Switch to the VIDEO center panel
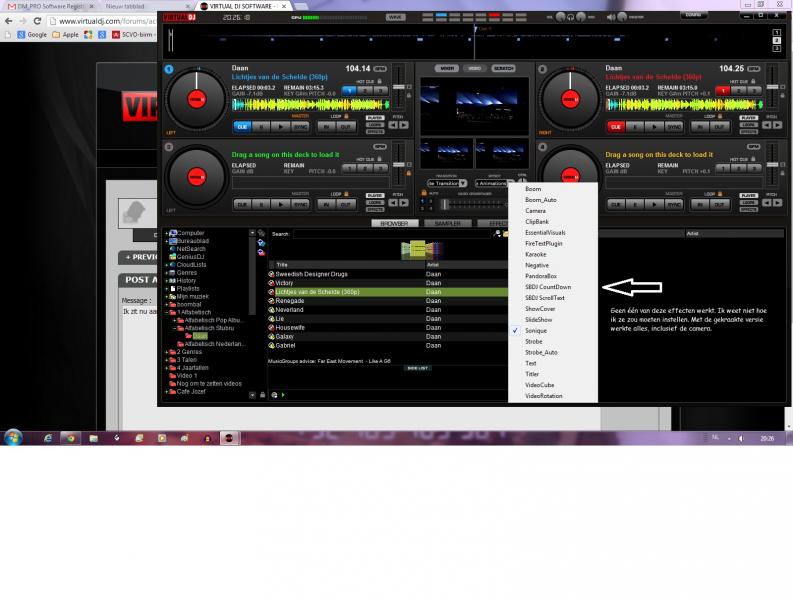The image size is (793, 600). click(474, 68)
